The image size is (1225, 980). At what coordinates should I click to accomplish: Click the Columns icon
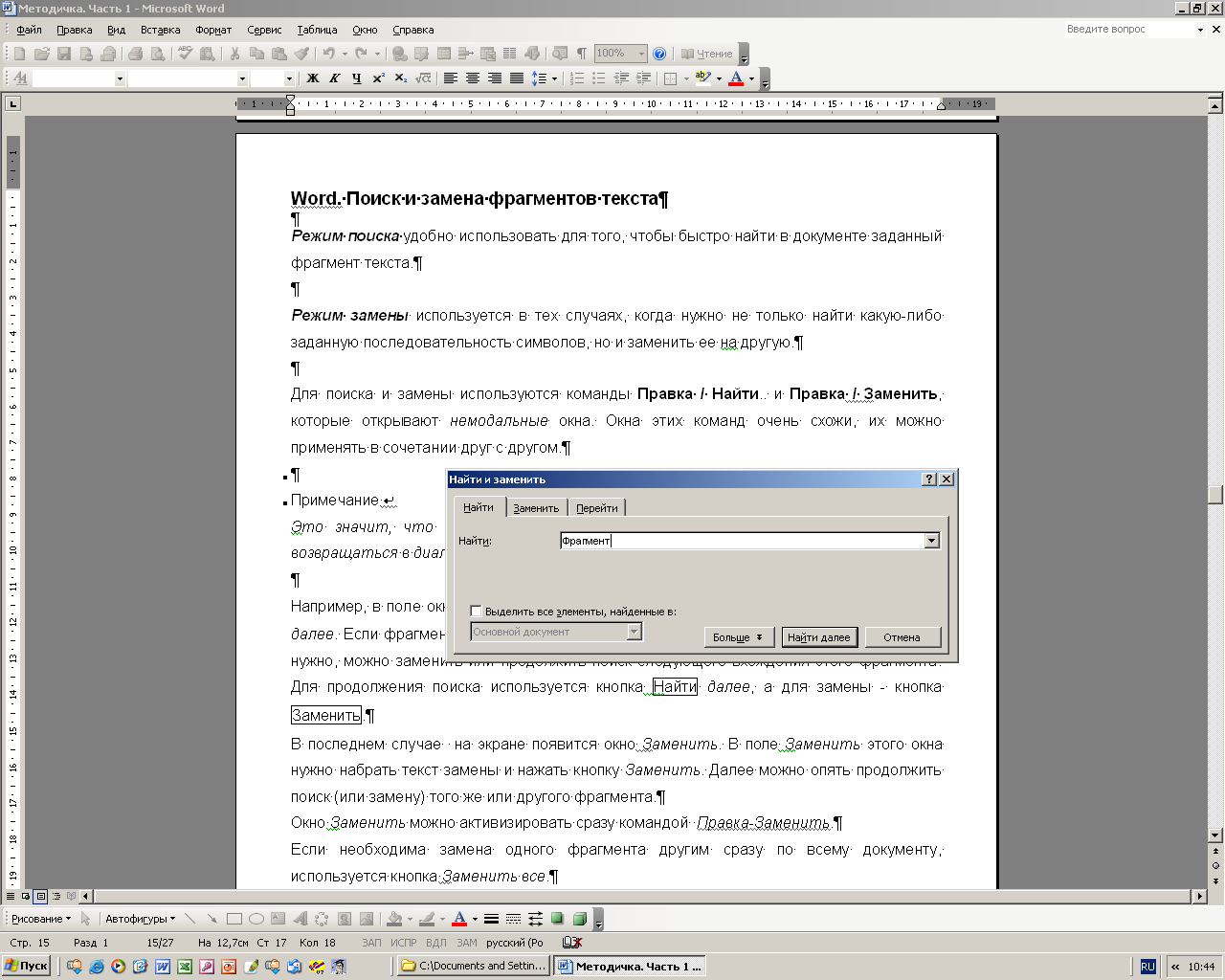pyautogui.click(x=509, y=54)
